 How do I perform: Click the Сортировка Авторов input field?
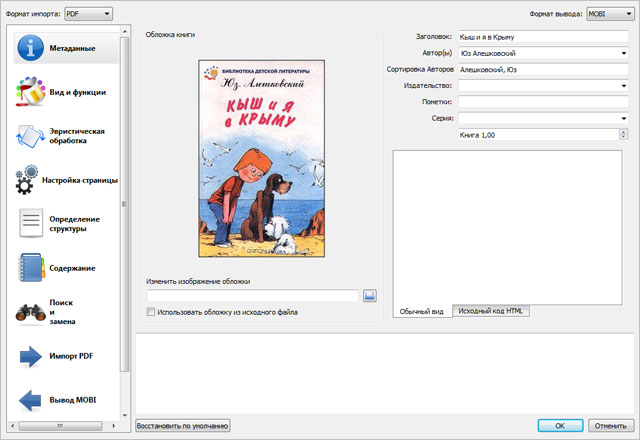(x=543, y=69)
